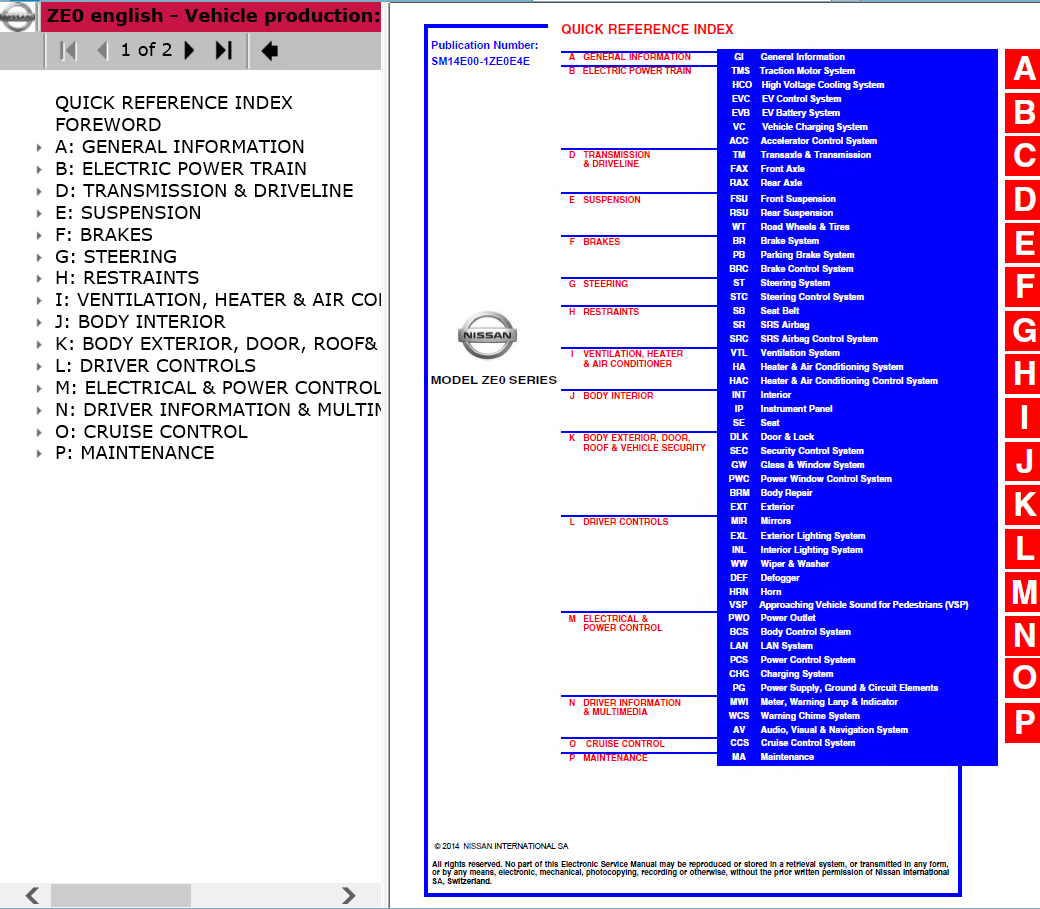Select O: CRUISE CONTROL tree item

point(151,432)
